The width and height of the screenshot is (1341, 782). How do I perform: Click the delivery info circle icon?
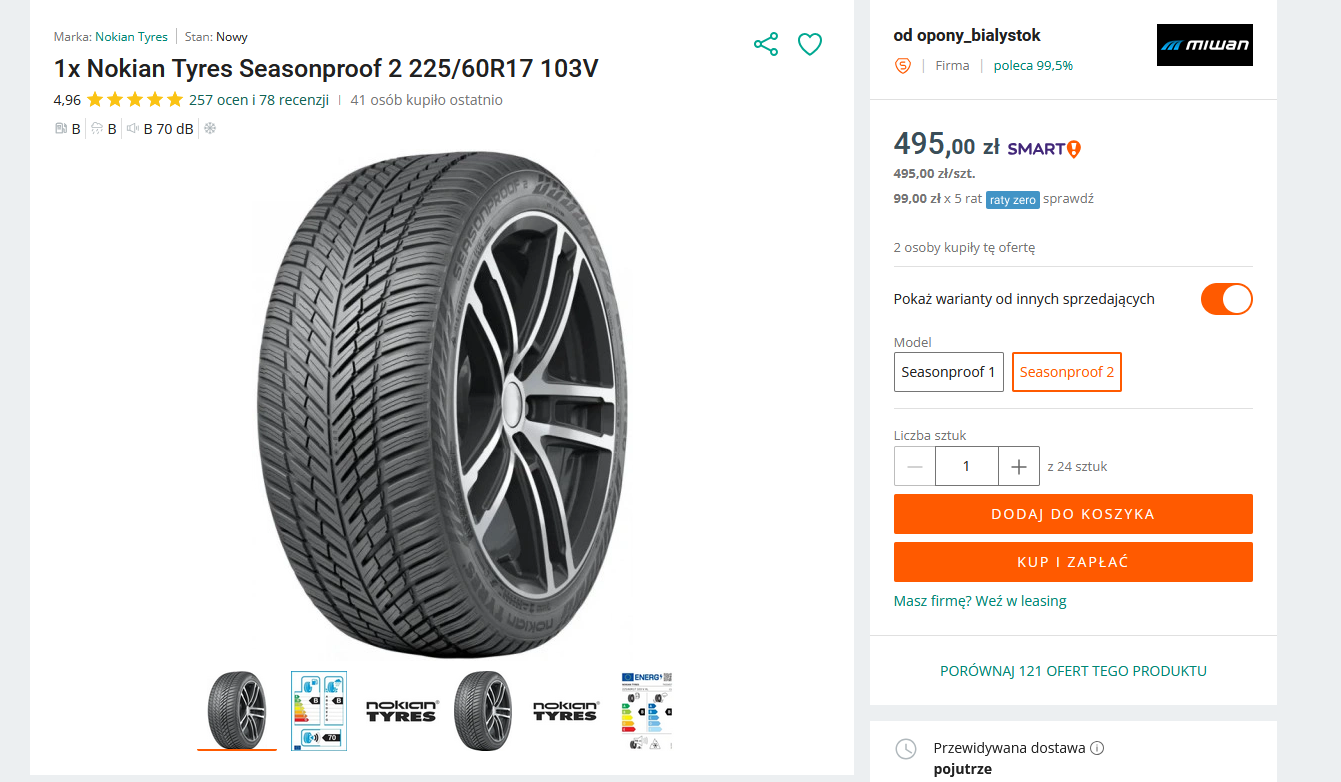click(1097, 748)
